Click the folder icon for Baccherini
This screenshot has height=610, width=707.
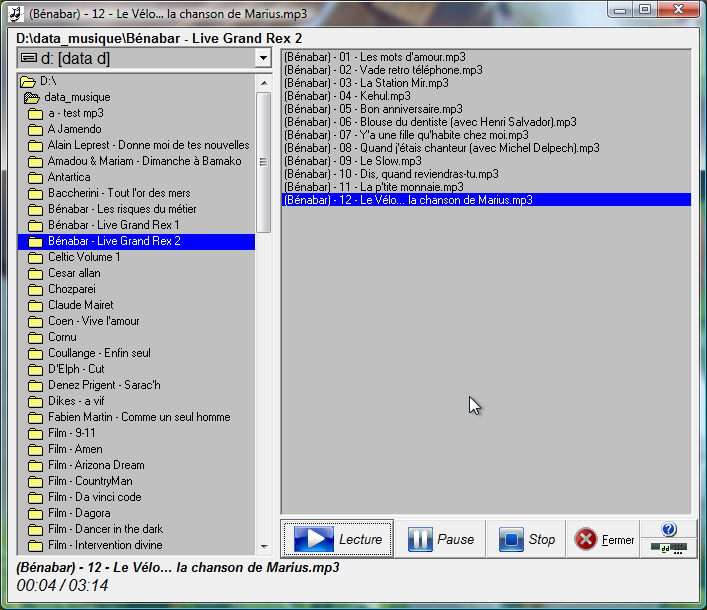pos(35,194)
